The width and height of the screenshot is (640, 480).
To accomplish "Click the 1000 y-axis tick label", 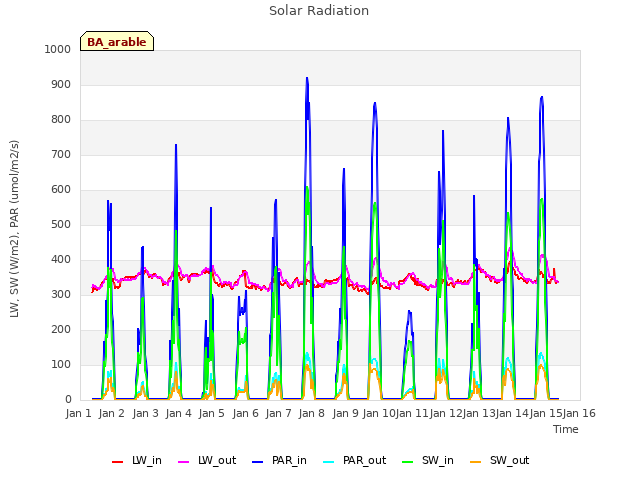I will (x=58, y=49).
